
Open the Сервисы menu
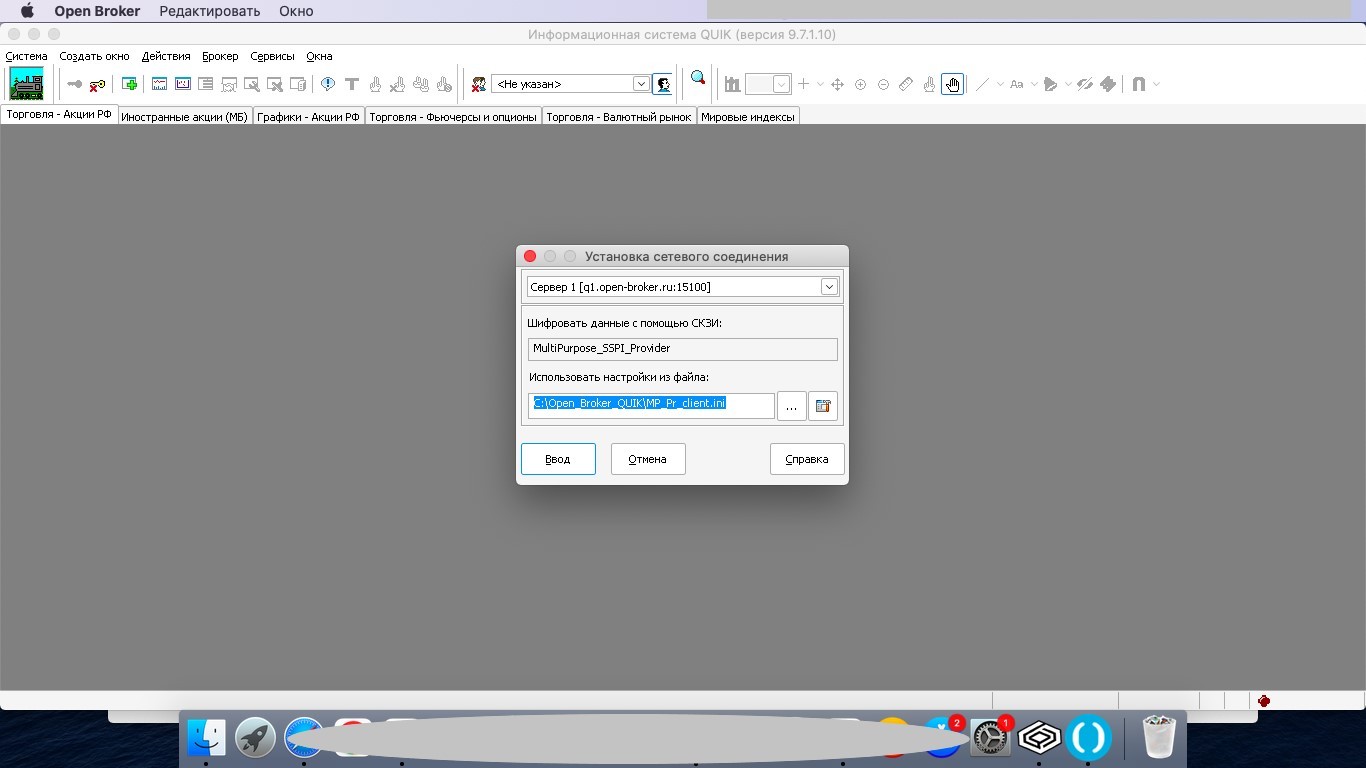click(272, 56)
